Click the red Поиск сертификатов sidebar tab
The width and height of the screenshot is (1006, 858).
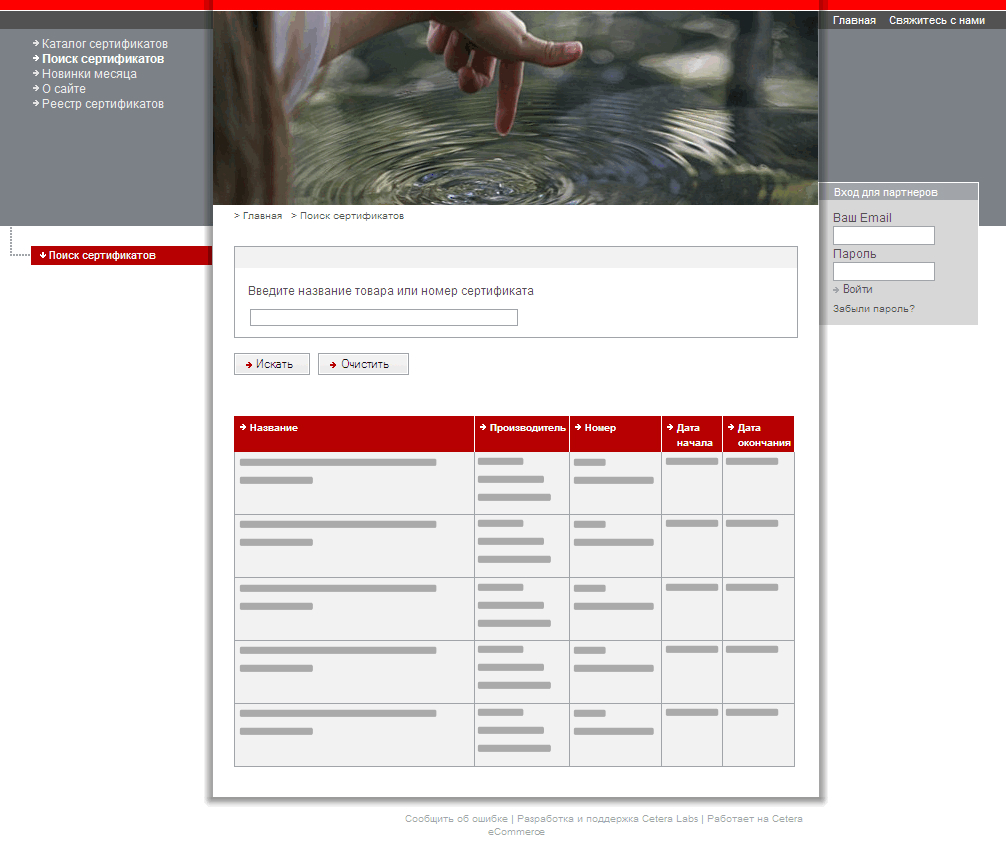pyautogui.click(x=102, y=256)
